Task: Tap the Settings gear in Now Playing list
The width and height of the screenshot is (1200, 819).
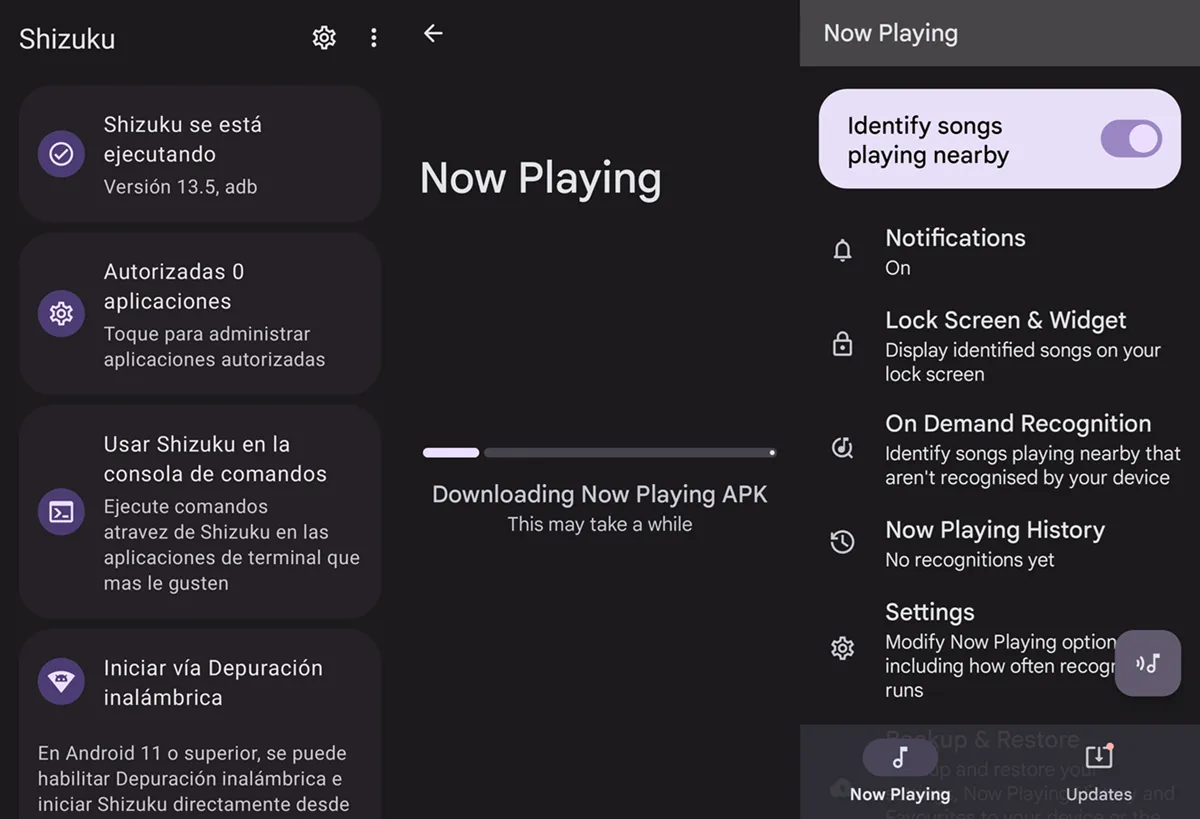Action: [x=843, y=648]
